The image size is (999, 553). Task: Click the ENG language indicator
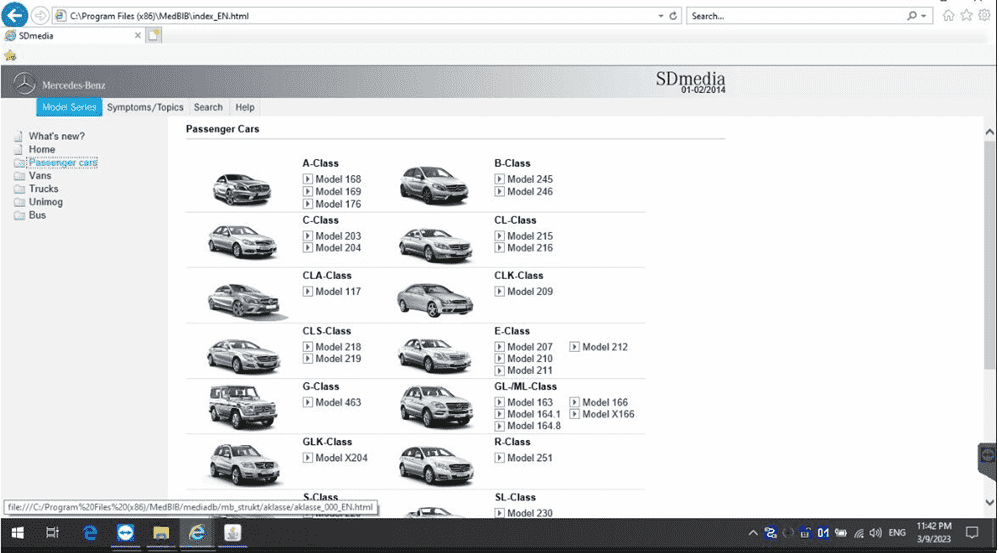tap(897, 533)
